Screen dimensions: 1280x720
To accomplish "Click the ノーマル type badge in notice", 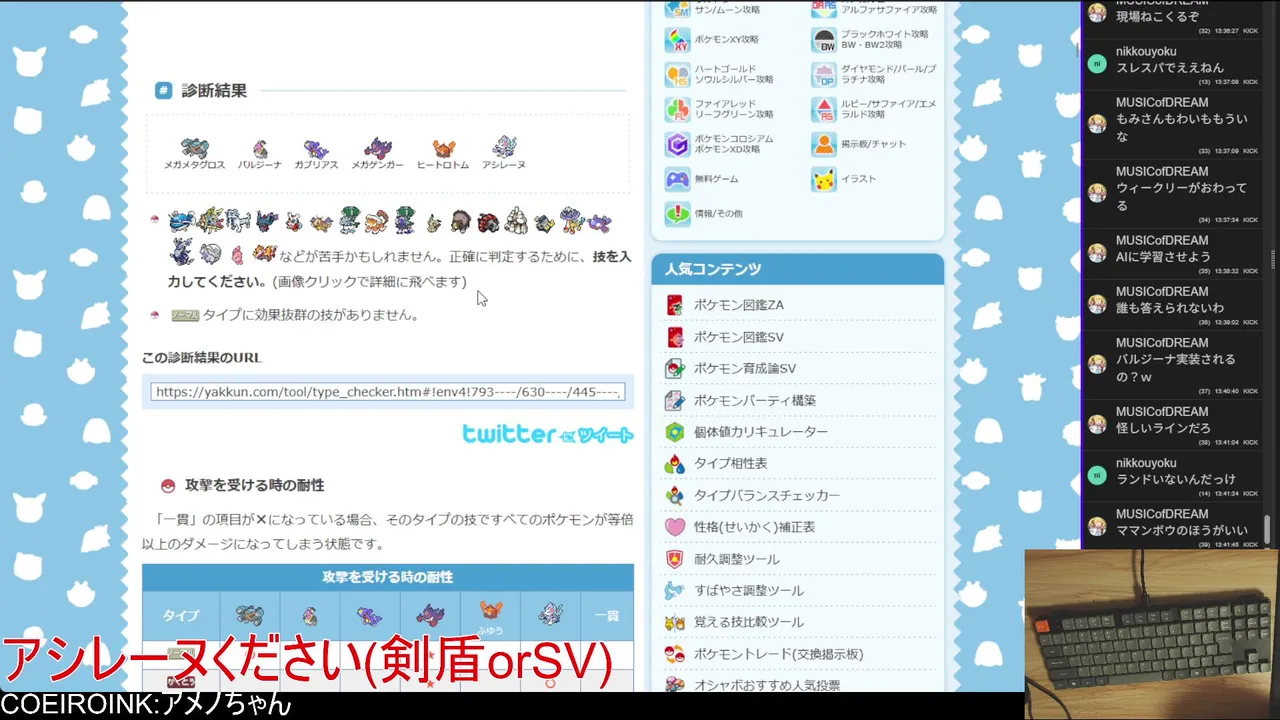I will (185, 315).
